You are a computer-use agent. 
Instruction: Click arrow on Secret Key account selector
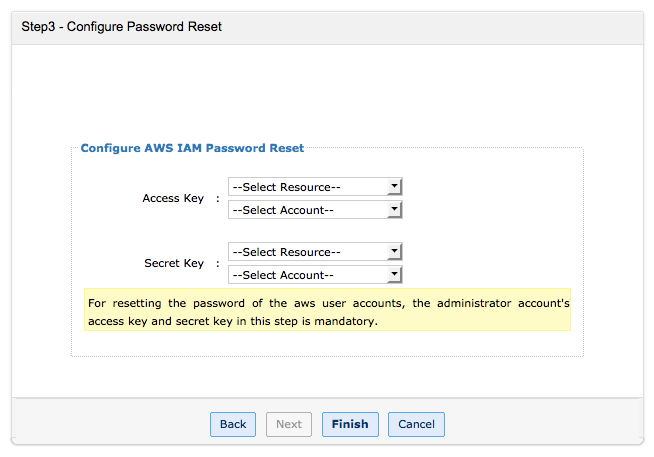(x=395, y=275)
